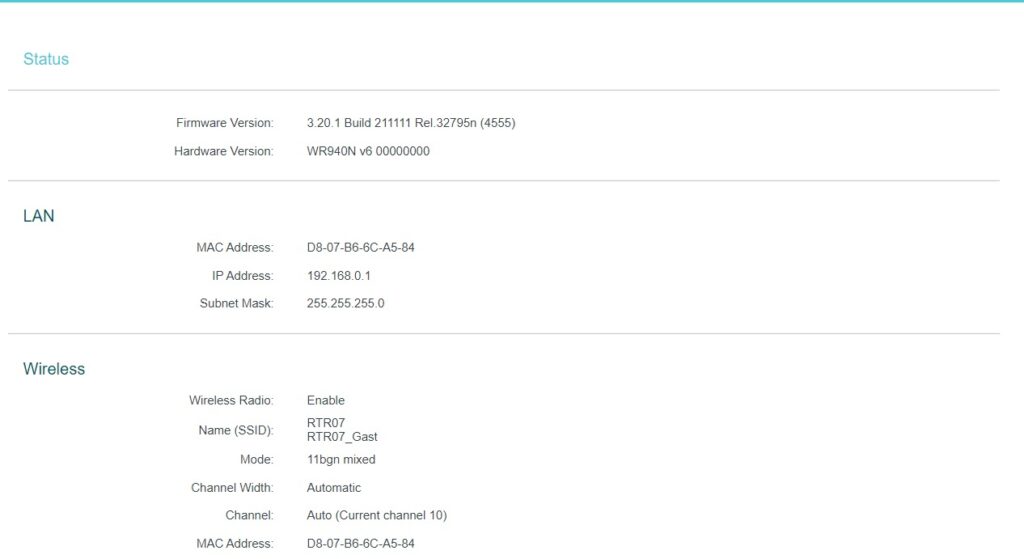This screenshot has height=559, width=1024.
Task: Click the Wireless Radio label
Action: (x=231, y=400)
